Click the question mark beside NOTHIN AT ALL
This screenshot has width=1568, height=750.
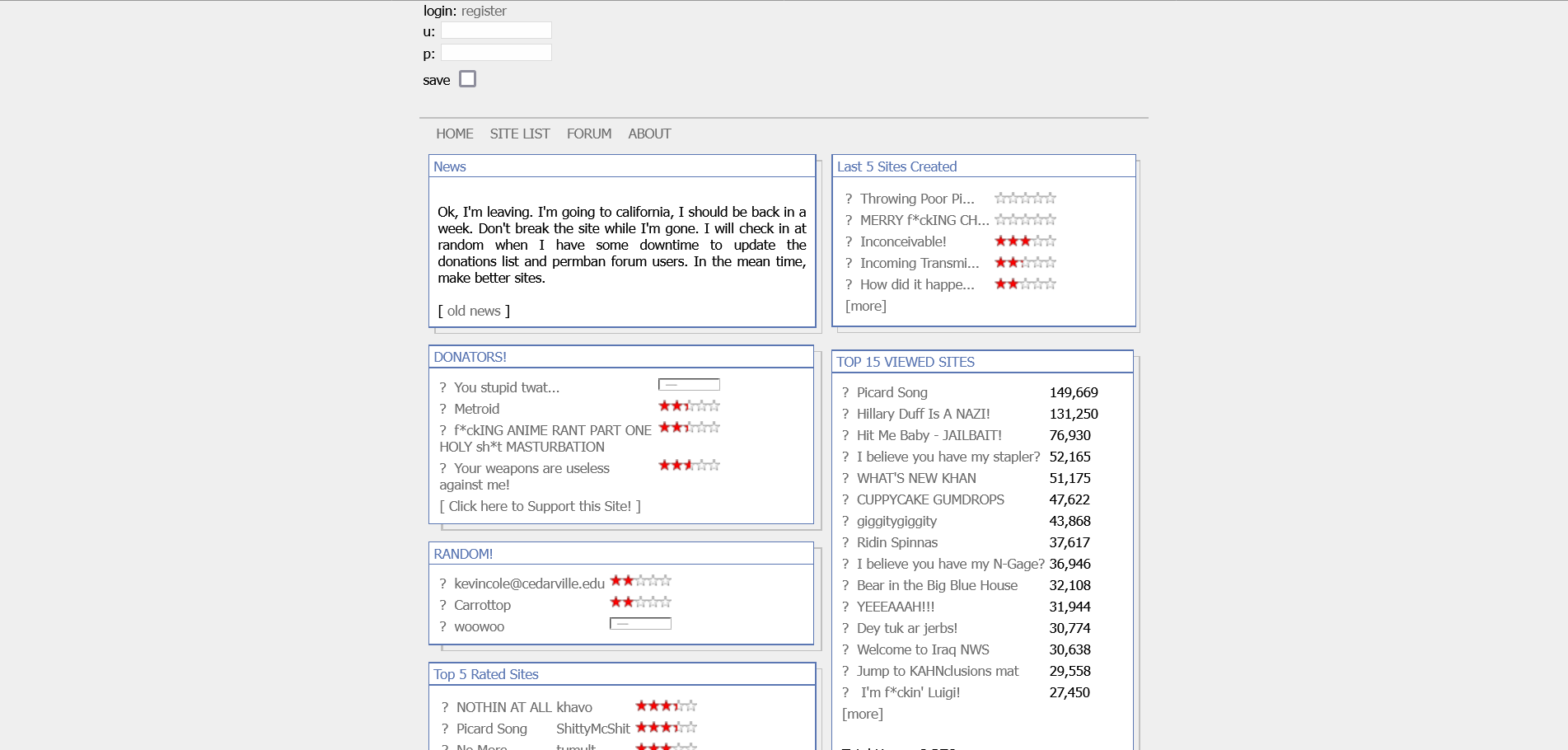point(445,707)
